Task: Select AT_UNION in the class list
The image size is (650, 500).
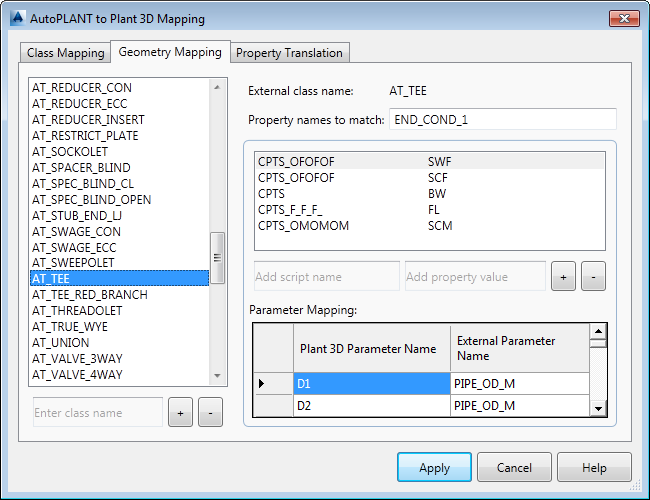Action: 119,342
